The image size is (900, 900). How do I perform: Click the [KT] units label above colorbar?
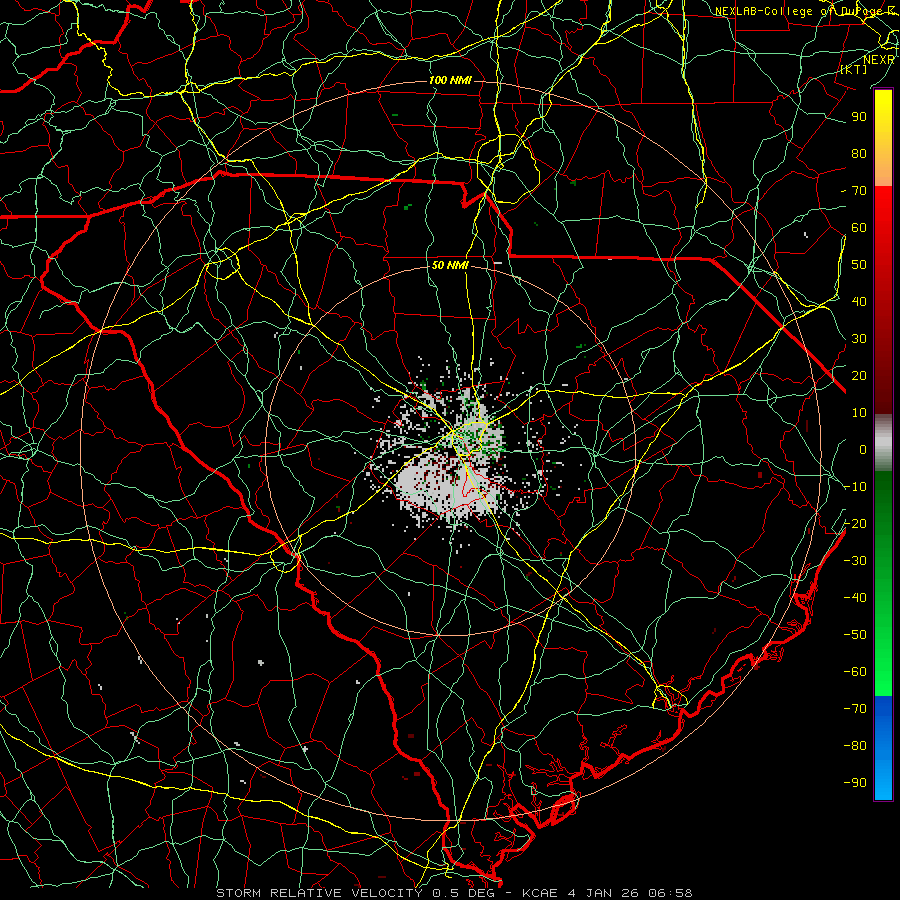pos(854,69)
